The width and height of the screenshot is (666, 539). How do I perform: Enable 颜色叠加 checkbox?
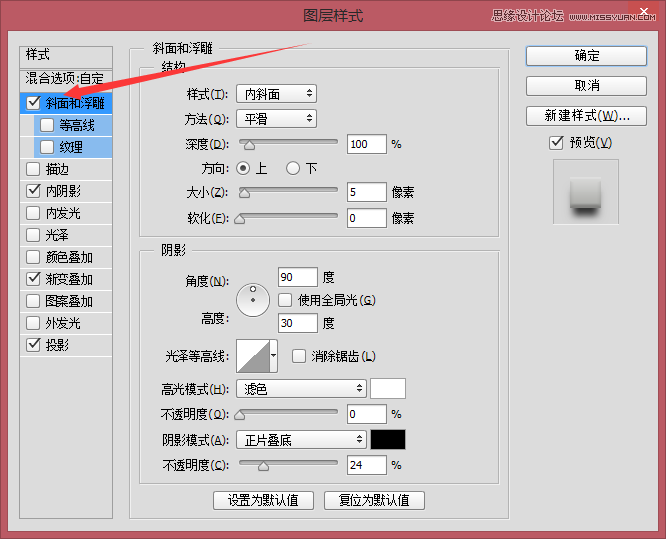click(33, 257)
